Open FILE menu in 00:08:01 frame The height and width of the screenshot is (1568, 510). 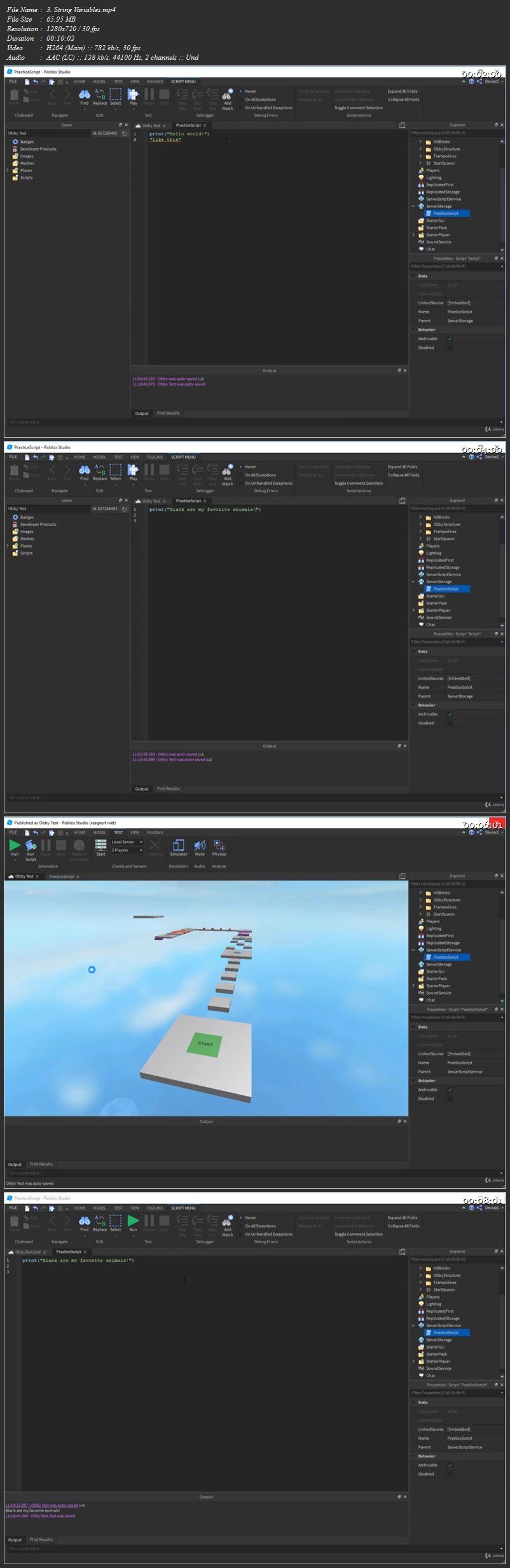pos(13,1208)
